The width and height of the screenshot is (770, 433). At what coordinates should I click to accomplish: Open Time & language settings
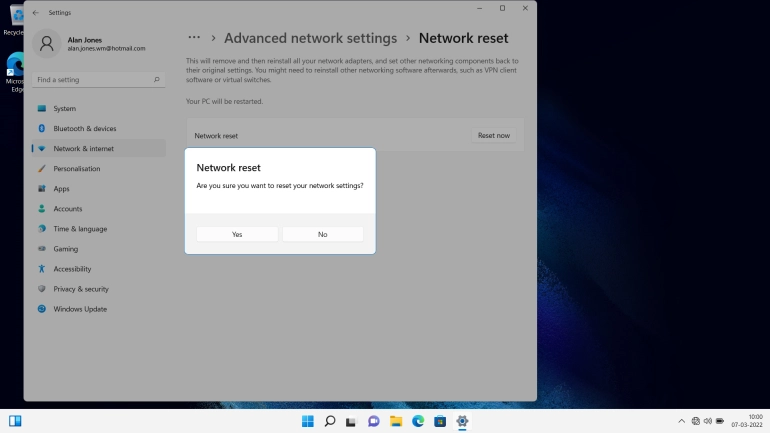tap(98, 229)
